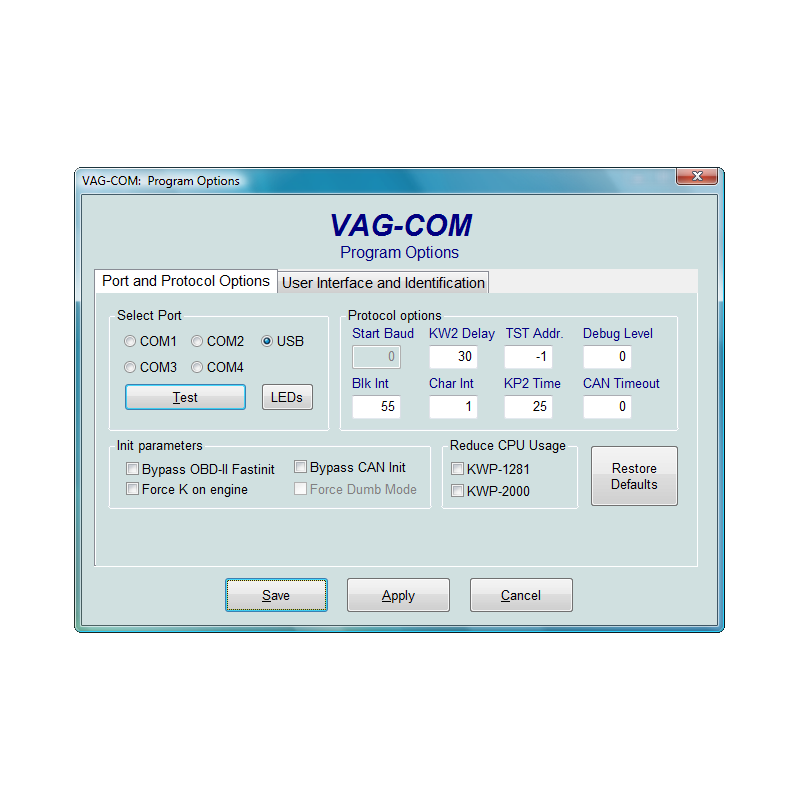Click the Debug Level input field
The image size is (800, 800).
607,357
